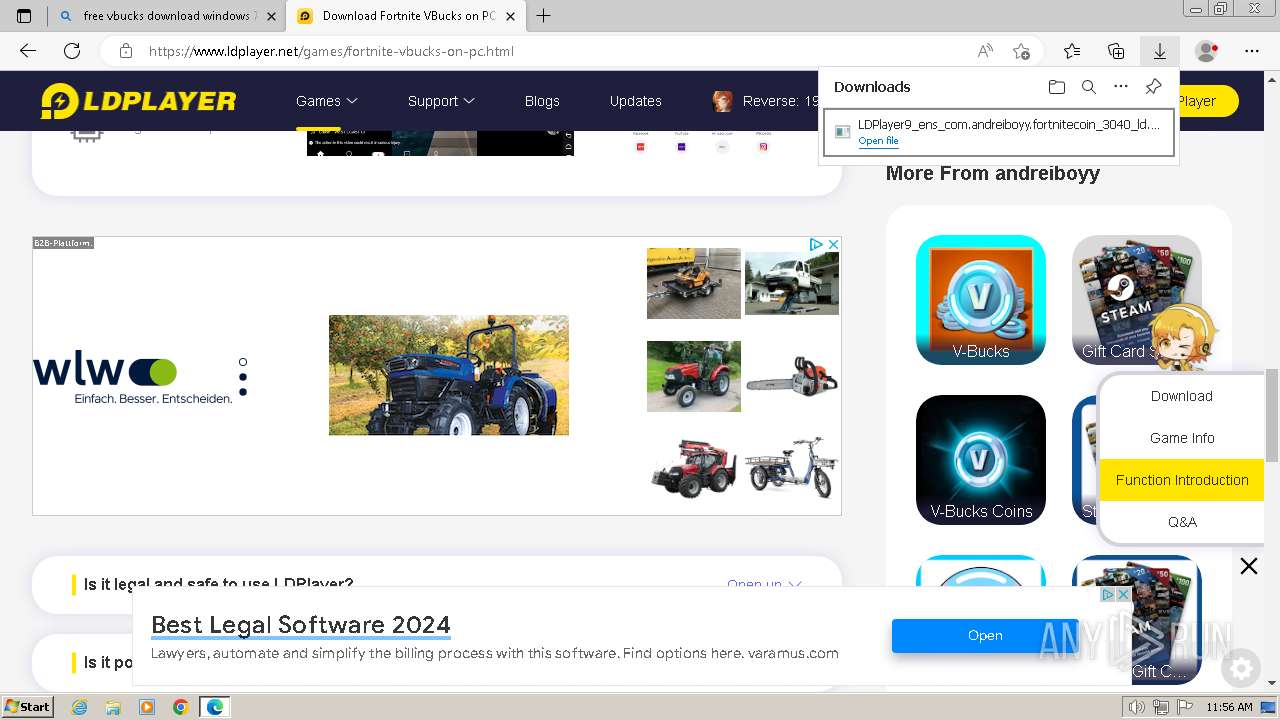The width and height of the screenshot is (1280, 720).
Task: Open Internet Explorer from taskbar
Action: (x=79, y=707)
